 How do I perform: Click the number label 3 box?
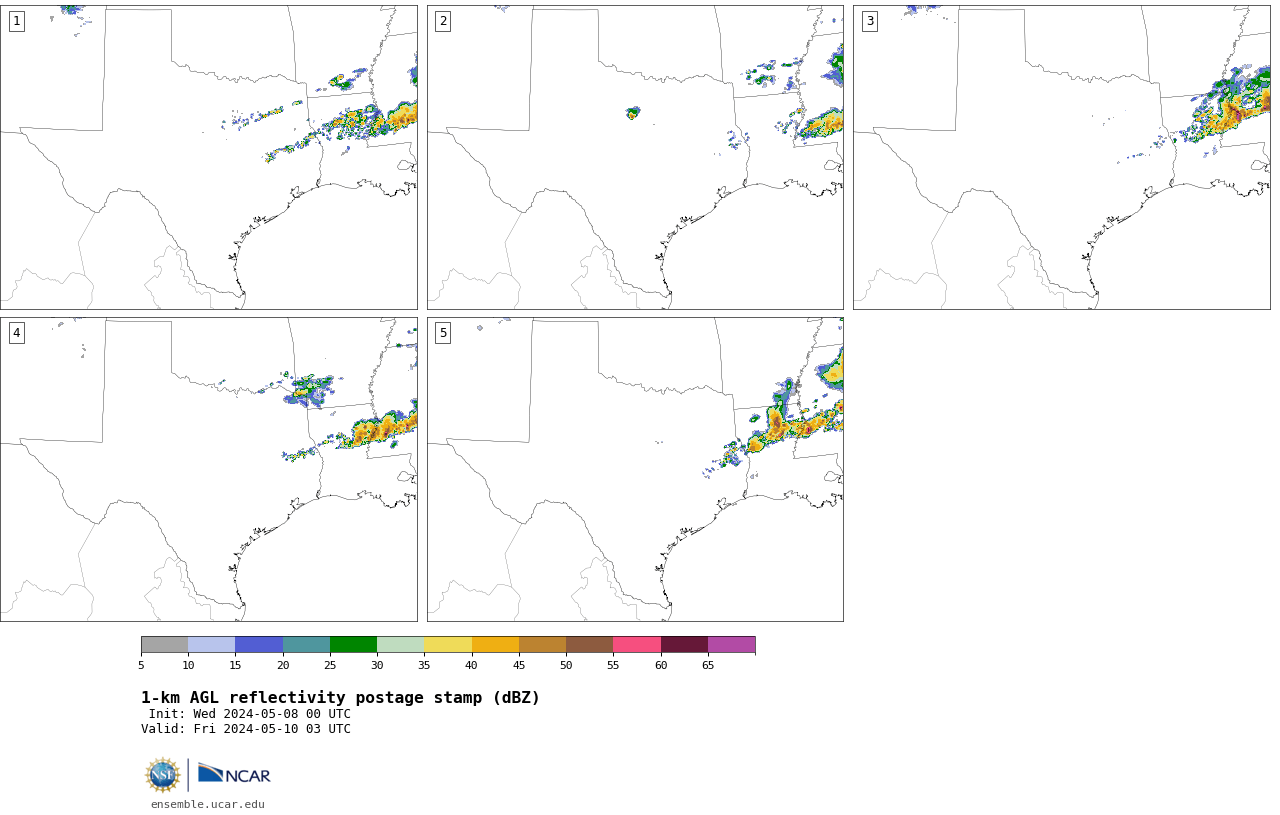click(x=870, y=21)
